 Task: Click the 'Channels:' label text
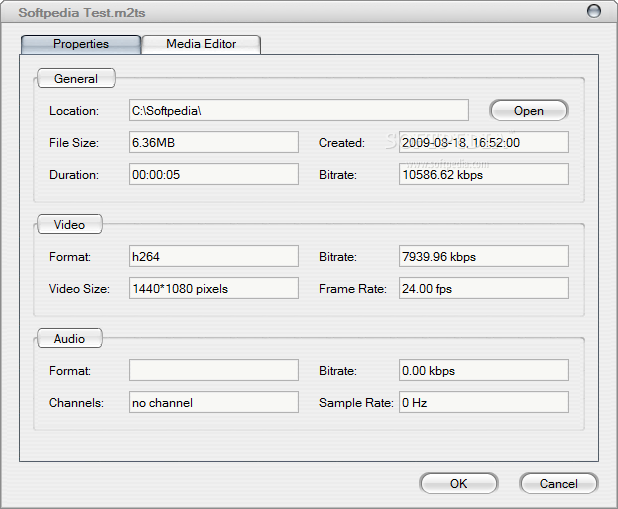click(76, 403)
